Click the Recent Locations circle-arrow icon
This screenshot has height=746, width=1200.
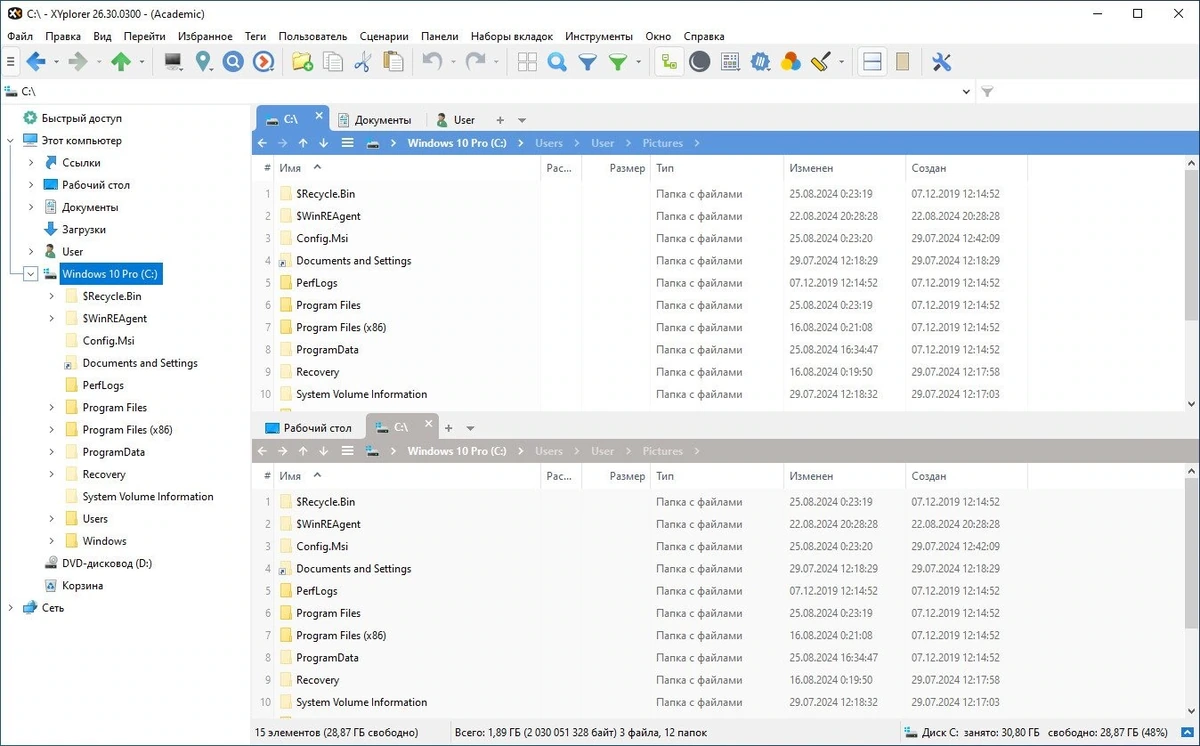pyautogui.click(x=263, y=62)
